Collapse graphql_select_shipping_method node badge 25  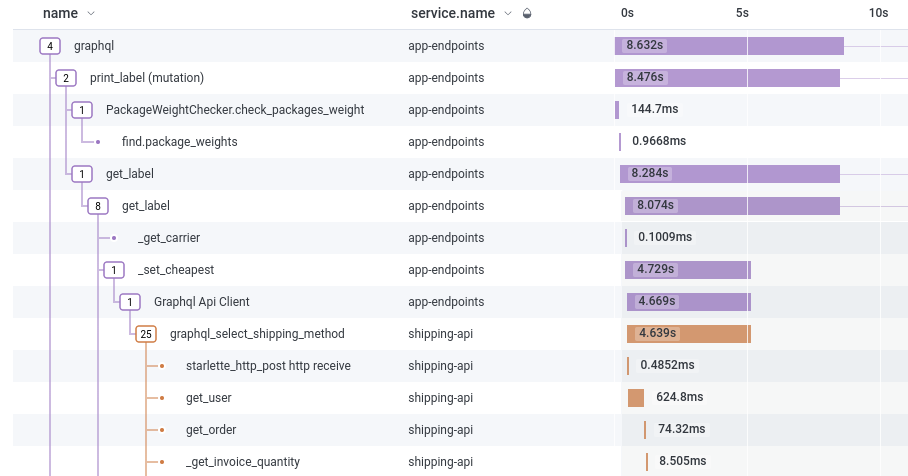click(146, 334)
